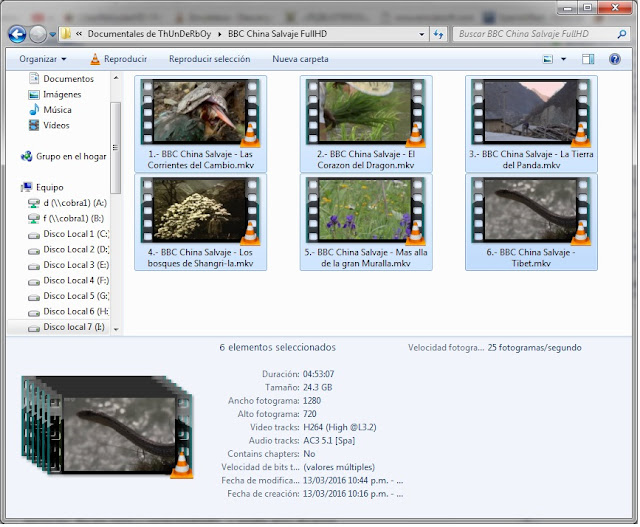Create a folder with 'Nueva carpeta'

(x=300, y=59)
